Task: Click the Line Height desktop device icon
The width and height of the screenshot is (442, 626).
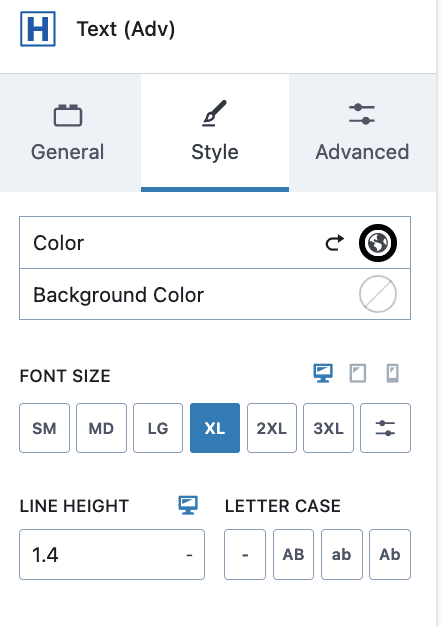Action: [x=188, y=505]
